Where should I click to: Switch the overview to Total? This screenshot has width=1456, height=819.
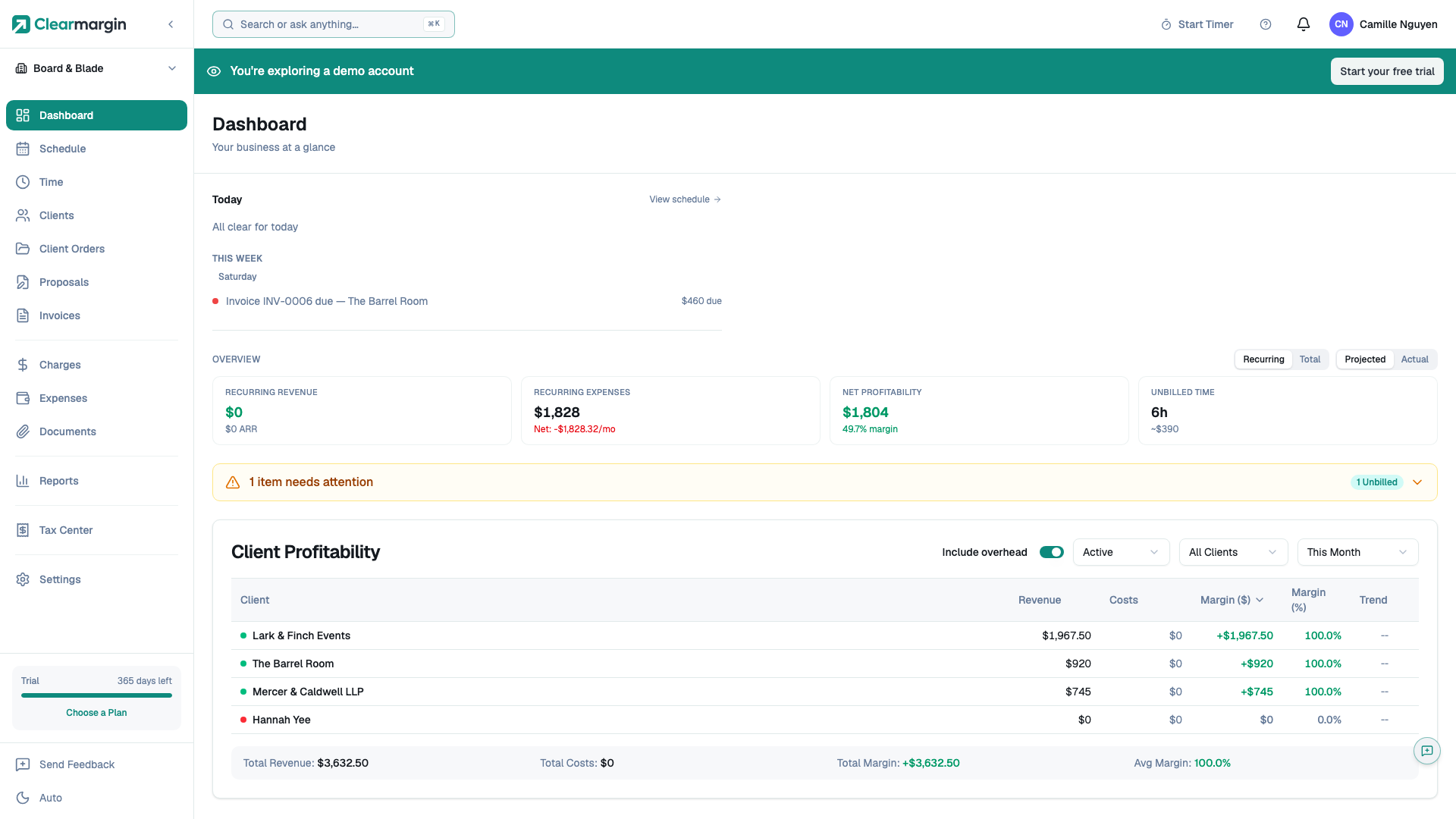[x=1310, y=359]
